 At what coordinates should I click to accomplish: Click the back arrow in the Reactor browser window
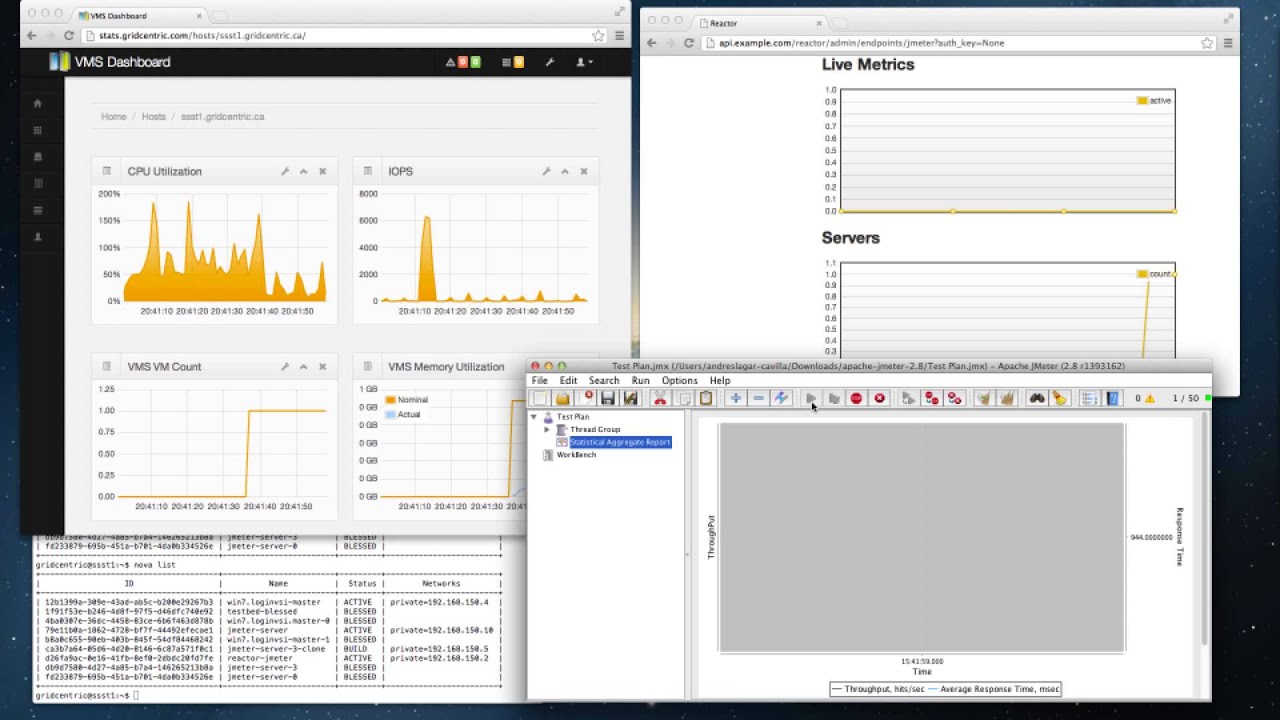(x=652, y=43)
